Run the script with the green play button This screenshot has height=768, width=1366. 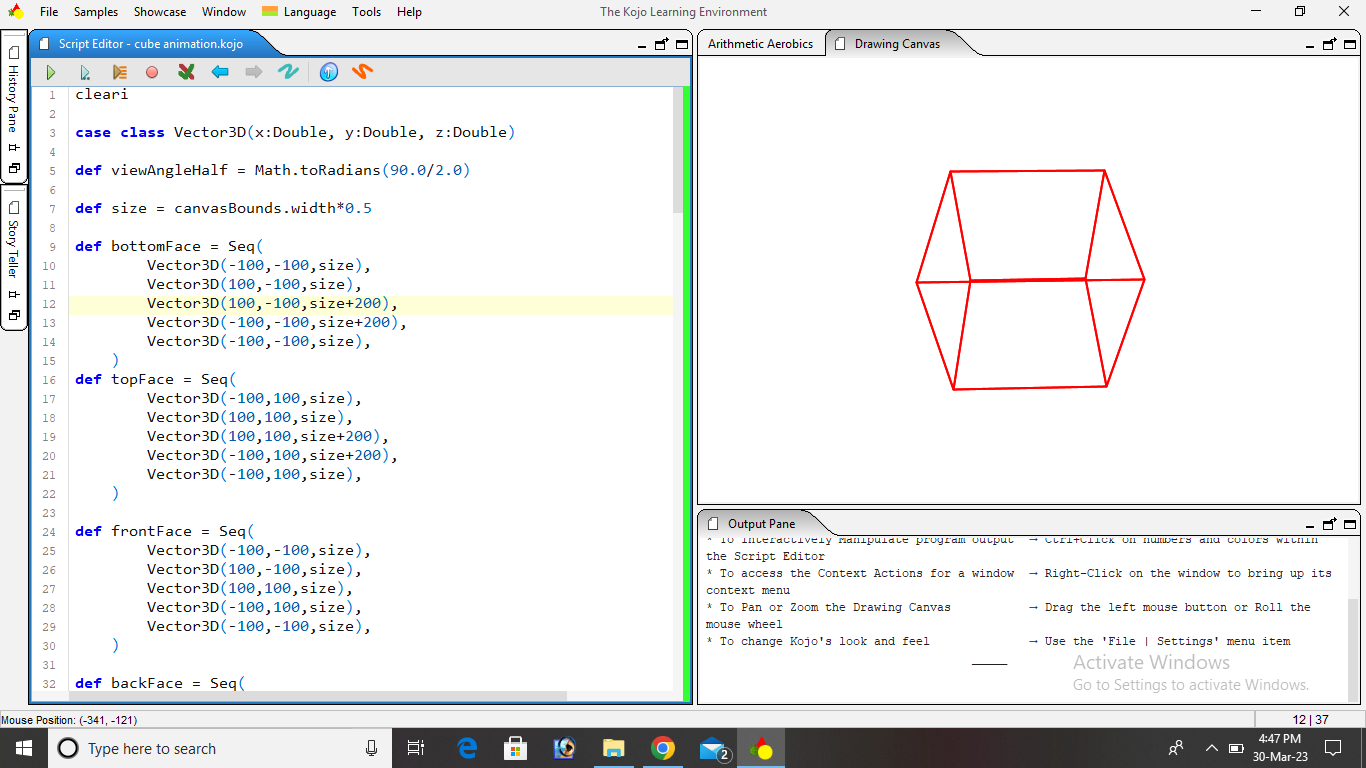coord(51,72)
